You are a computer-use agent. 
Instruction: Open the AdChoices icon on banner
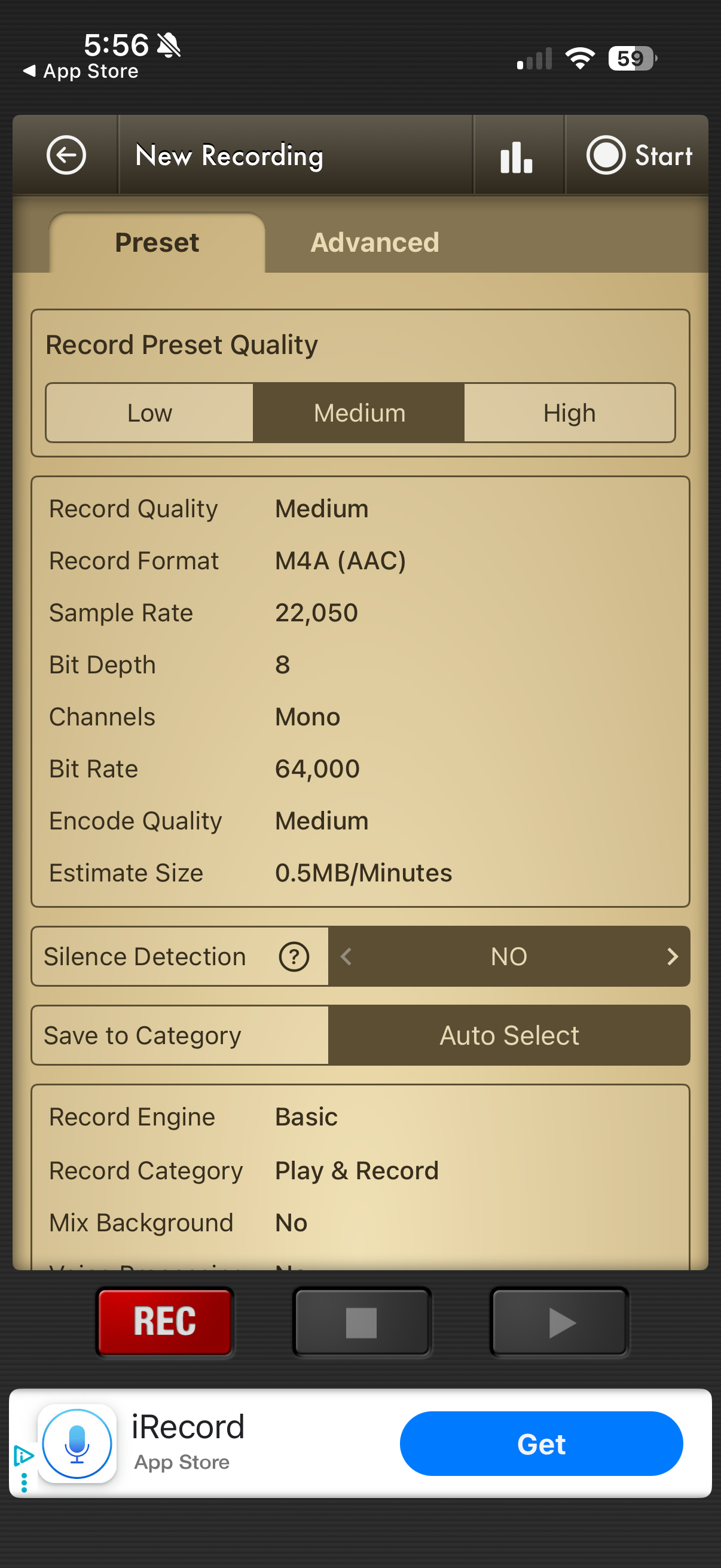click(23, 1456)
